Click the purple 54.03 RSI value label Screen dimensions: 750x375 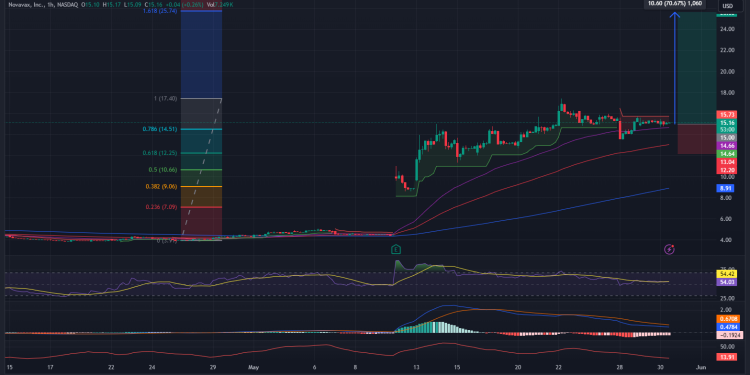(727, 282)
